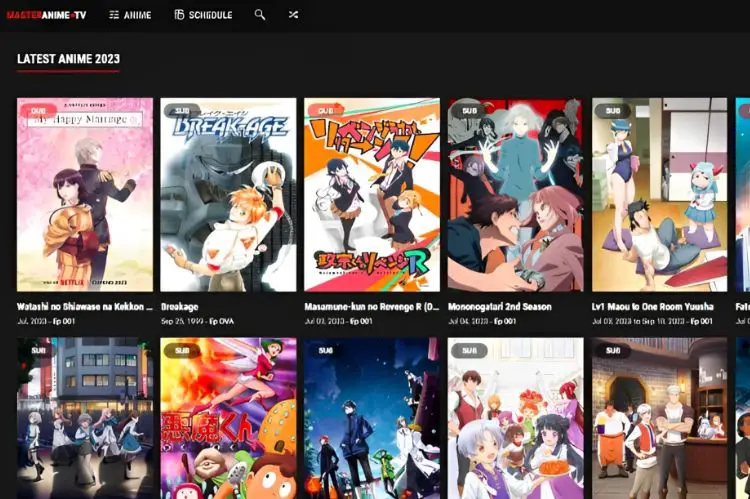Open the Masamune-kun no Revenge R poster
This screenshot has height=499, width=750.
click(372, 195)
